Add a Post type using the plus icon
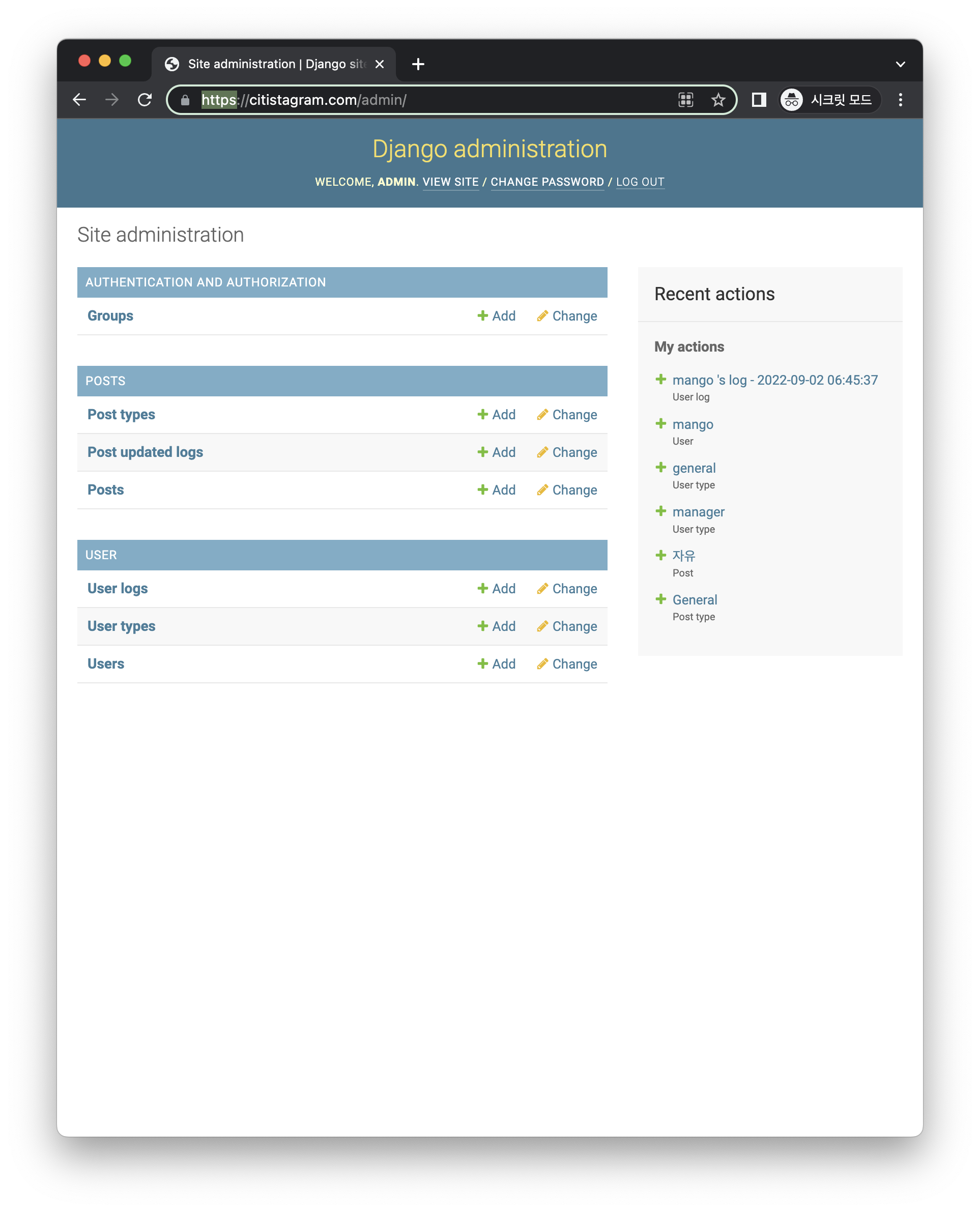The height and width of the screenshot is (1212, 980). pos(483,414)
